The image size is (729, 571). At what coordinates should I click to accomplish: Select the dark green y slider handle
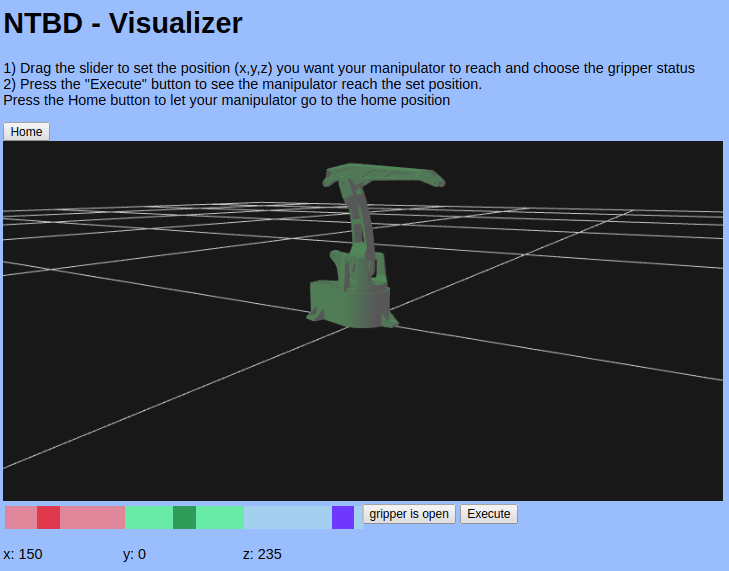184,517
